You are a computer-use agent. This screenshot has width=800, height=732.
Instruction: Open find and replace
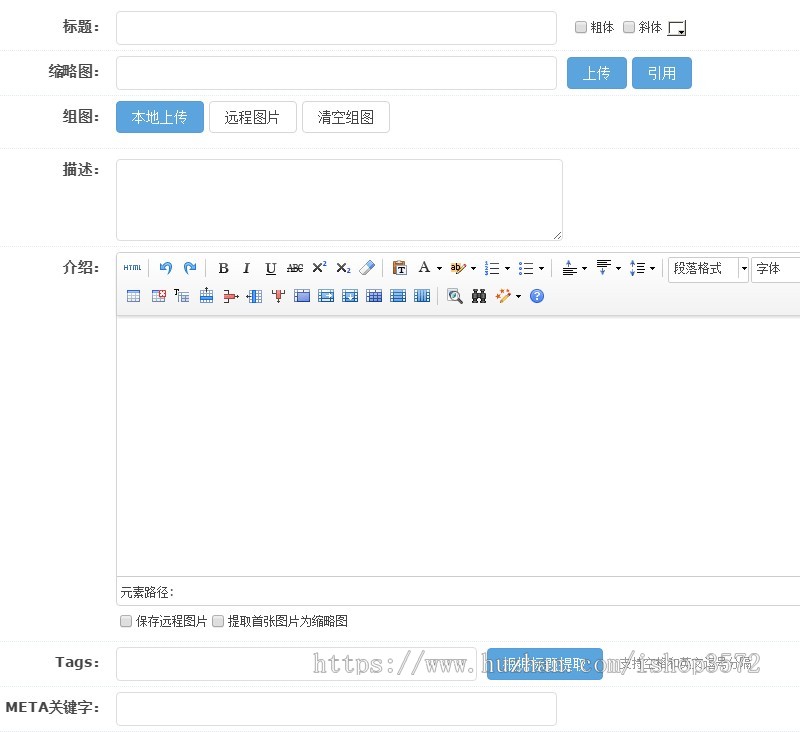(x=479, y=296)
